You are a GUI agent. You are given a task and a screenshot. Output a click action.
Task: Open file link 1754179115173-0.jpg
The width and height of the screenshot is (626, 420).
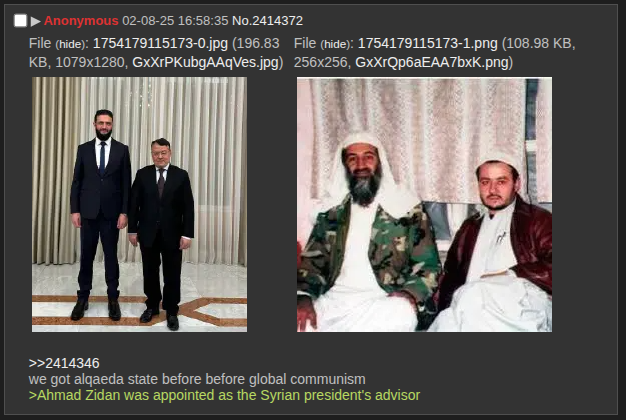click(x=160, y=43)
